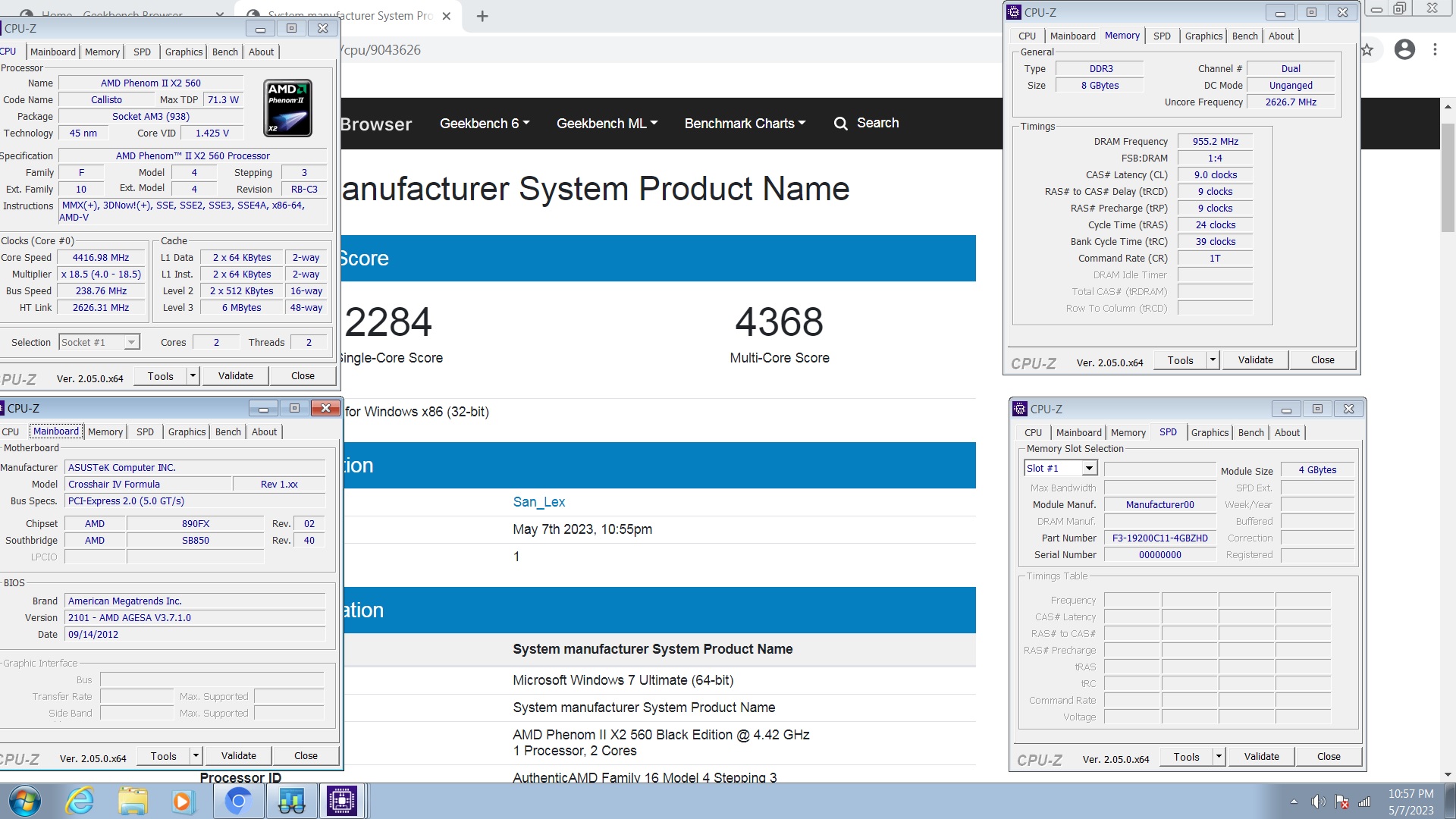1456x819 pixels.
Task: Click the Geekbench search magnifier icon
Action: click(x=840, y=124)
